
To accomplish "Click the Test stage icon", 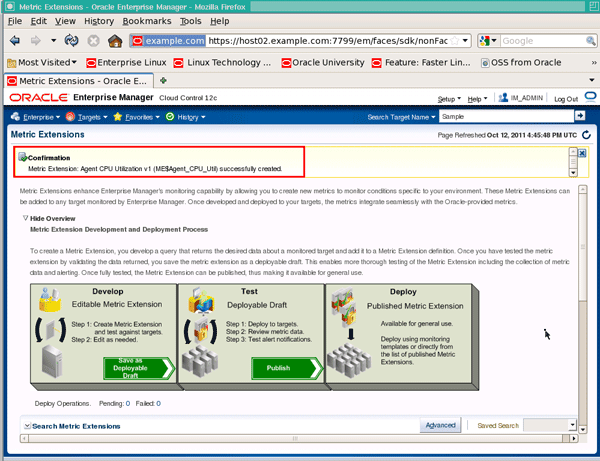I will (201, 300).
